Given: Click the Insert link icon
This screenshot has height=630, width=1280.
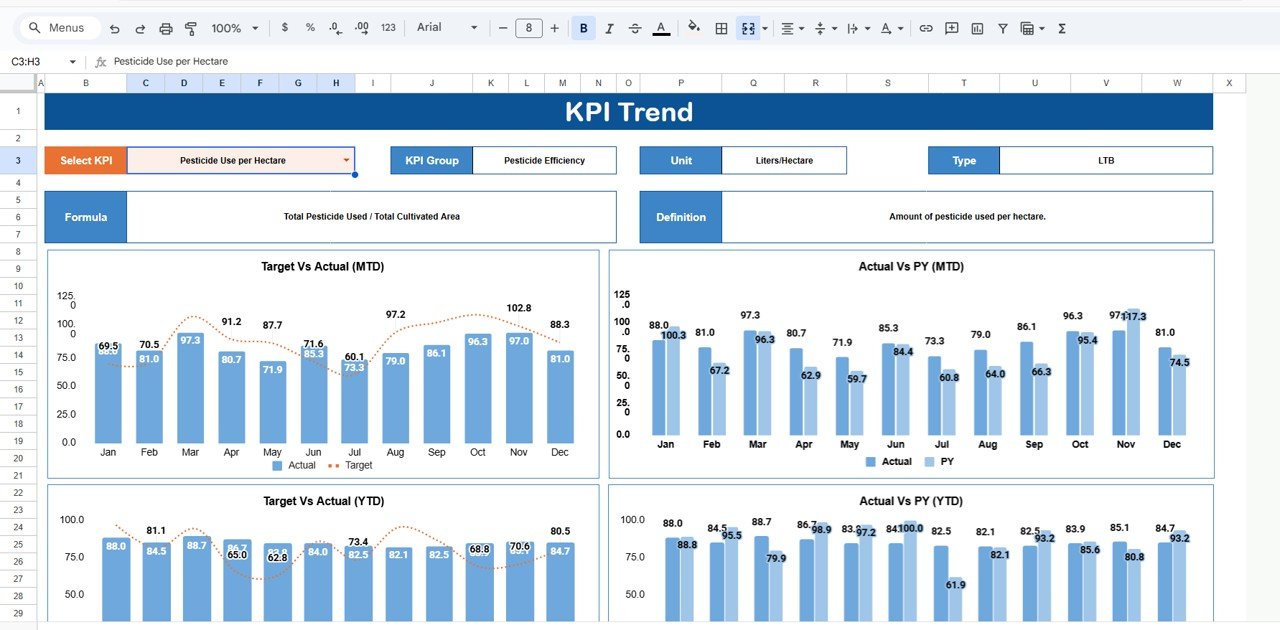Looking at the screenshot, I should point(925,28).
